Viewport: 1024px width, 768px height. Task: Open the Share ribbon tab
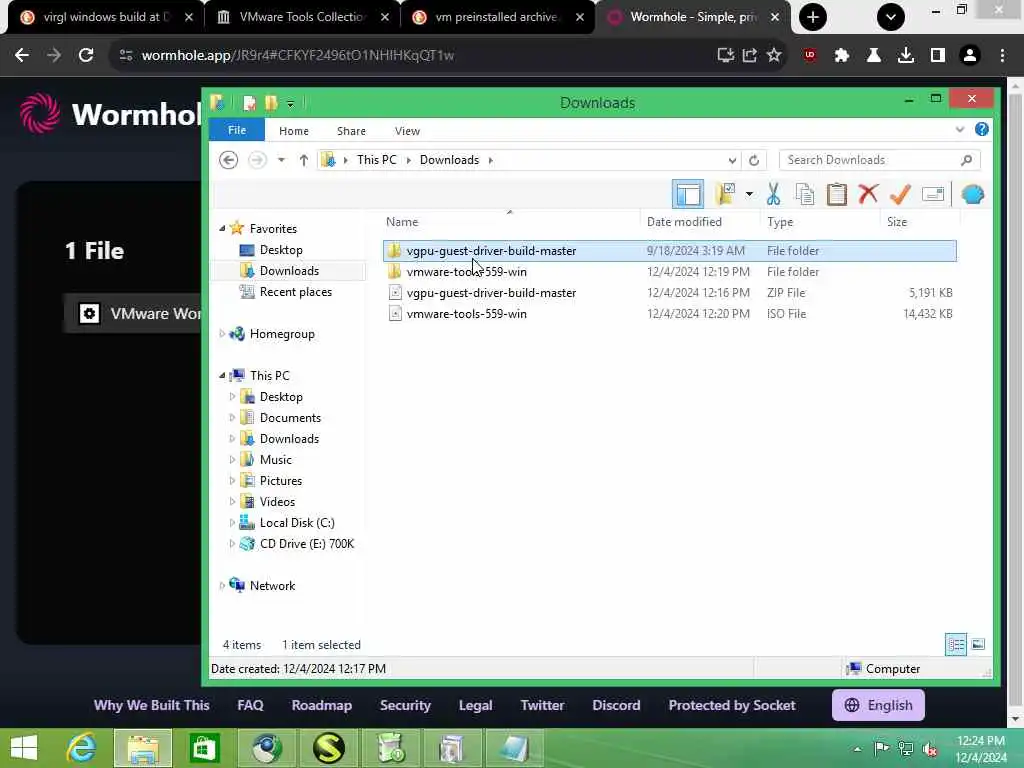click(351, 131)
